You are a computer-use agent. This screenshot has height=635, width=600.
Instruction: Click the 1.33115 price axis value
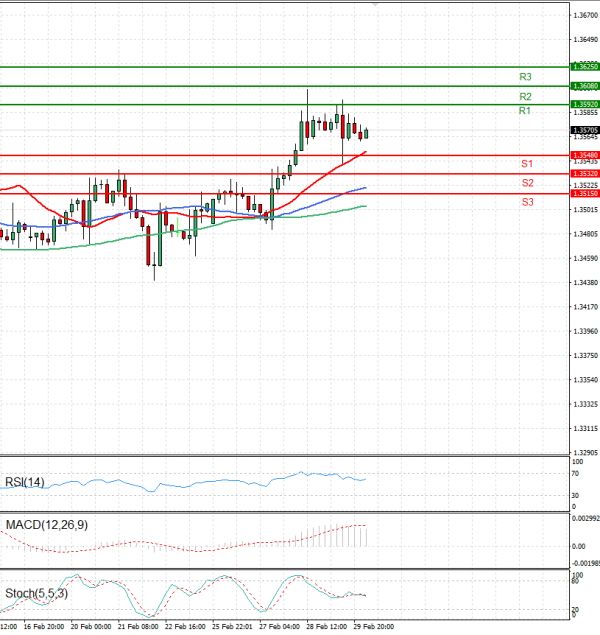pos(586,428)
